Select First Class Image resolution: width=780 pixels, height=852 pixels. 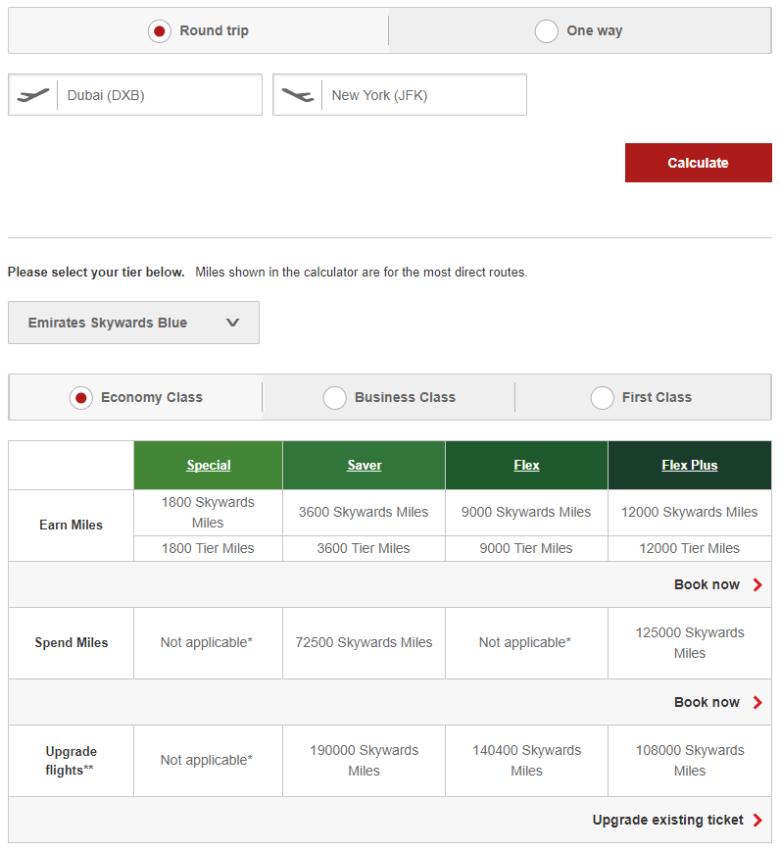coord(603,397)
